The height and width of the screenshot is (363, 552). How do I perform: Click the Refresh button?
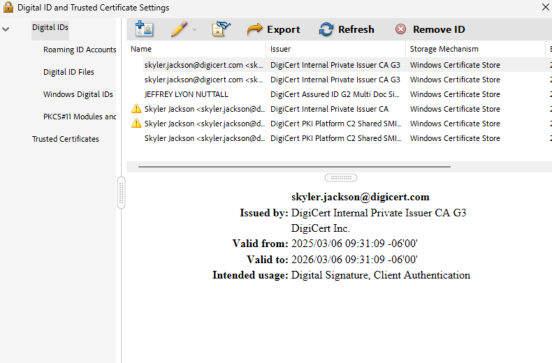coord(346,29)
